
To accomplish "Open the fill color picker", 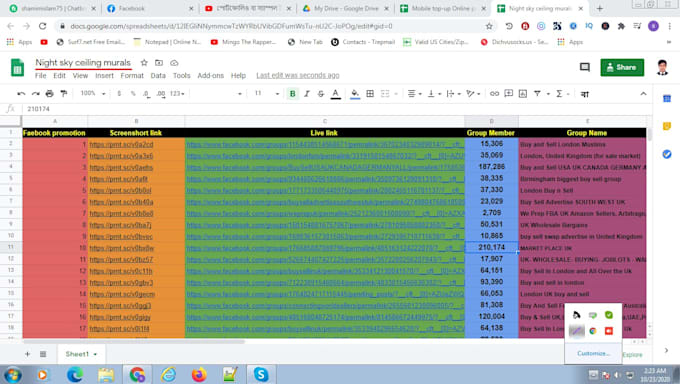I will (355, 94).
